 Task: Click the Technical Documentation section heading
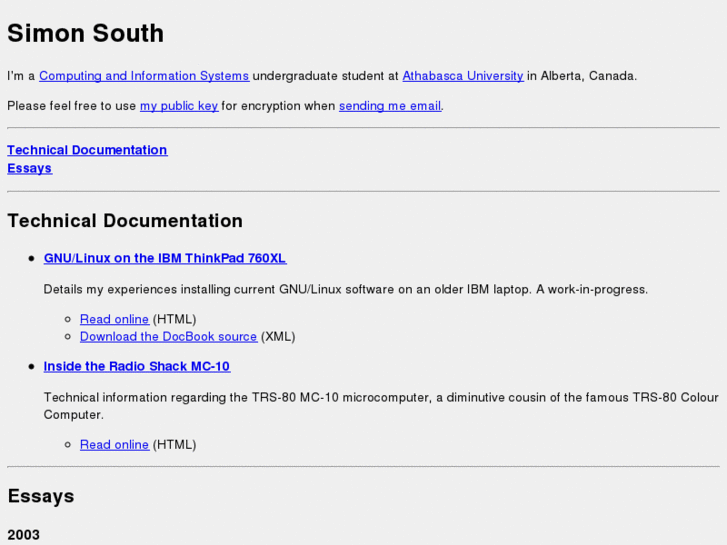(125, 221)
